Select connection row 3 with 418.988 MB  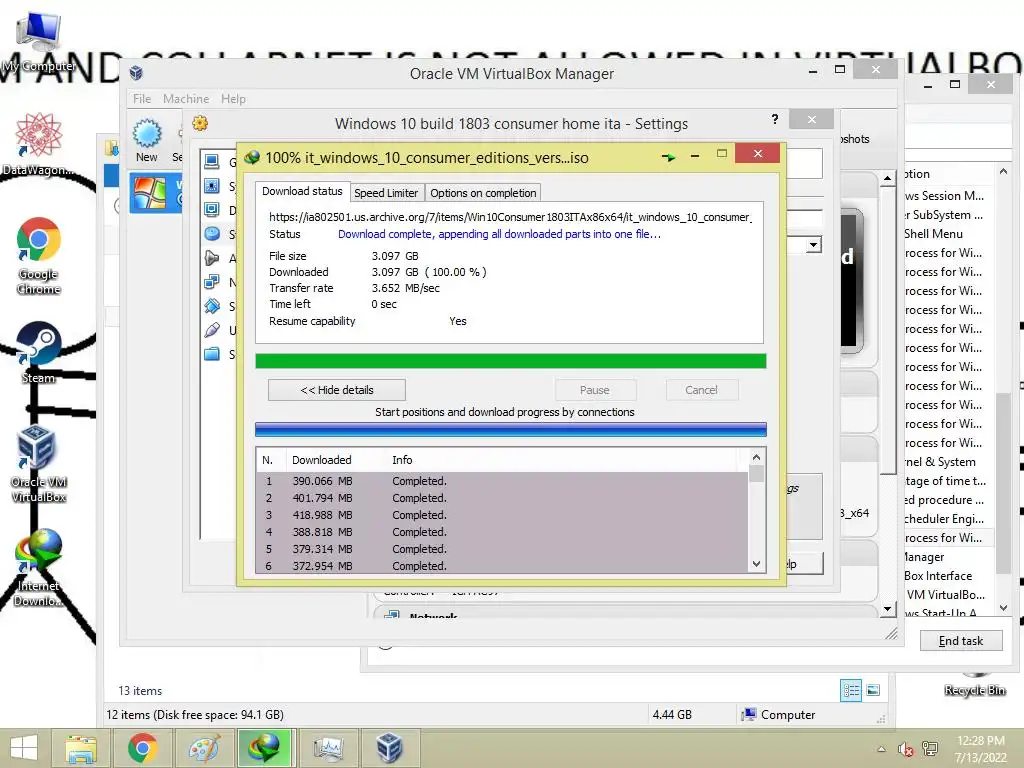[502, 515]
